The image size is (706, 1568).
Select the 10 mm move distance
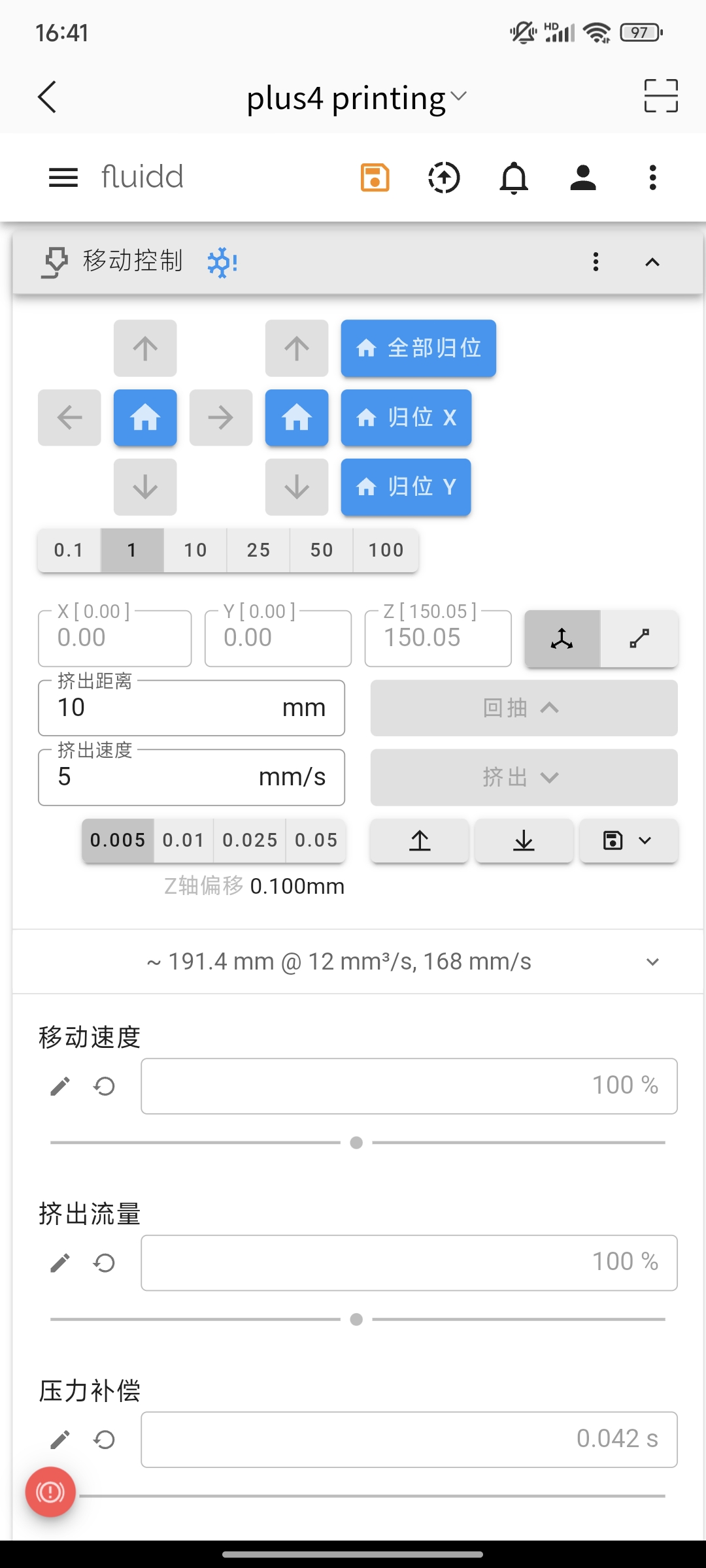pyautogui.click(x=195, y=550)
